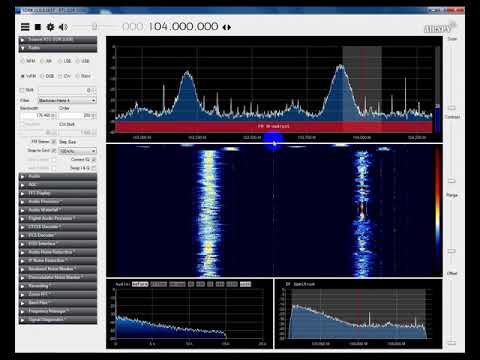Expand the DCS Decoder panel
The height and width of the screenshot is (360, 480).
[x=58, y=235]
